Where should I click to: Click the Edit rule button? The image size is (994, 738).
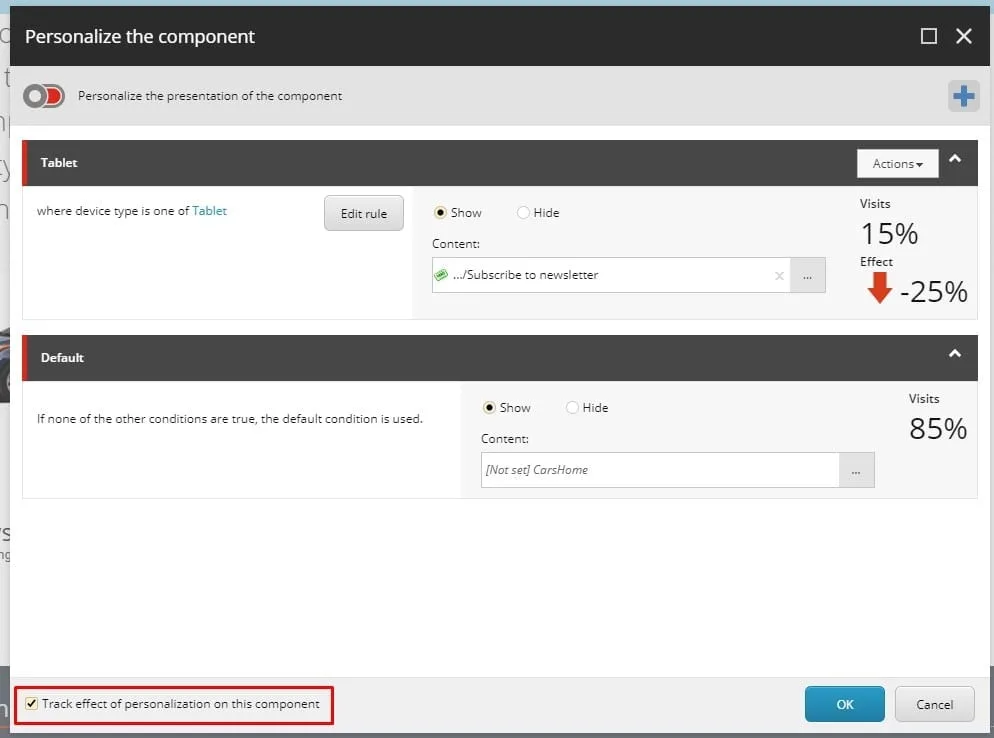[x=363, y=213]
